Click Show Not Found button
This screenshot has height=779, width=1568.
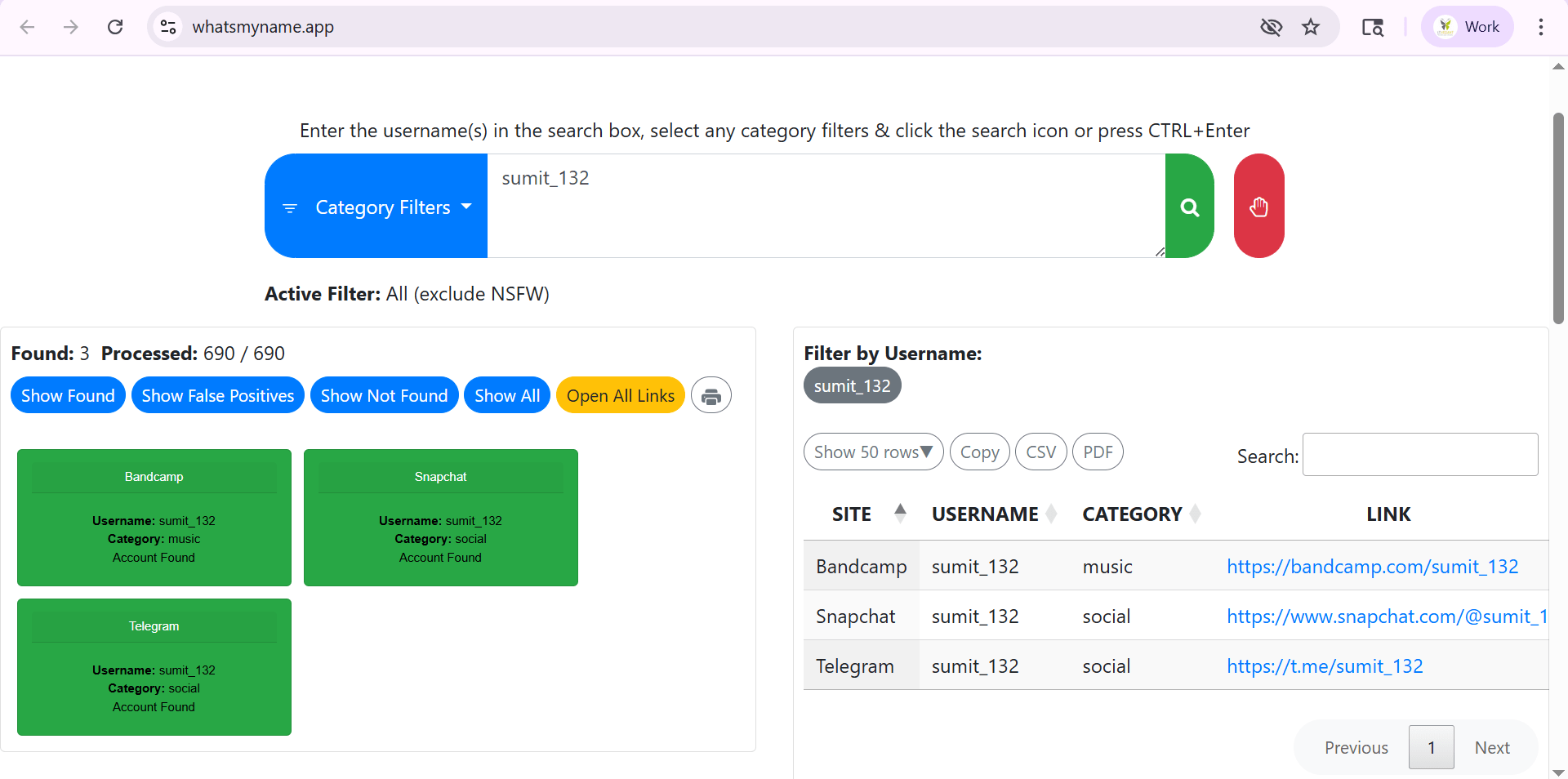click(x=384, y=395)
